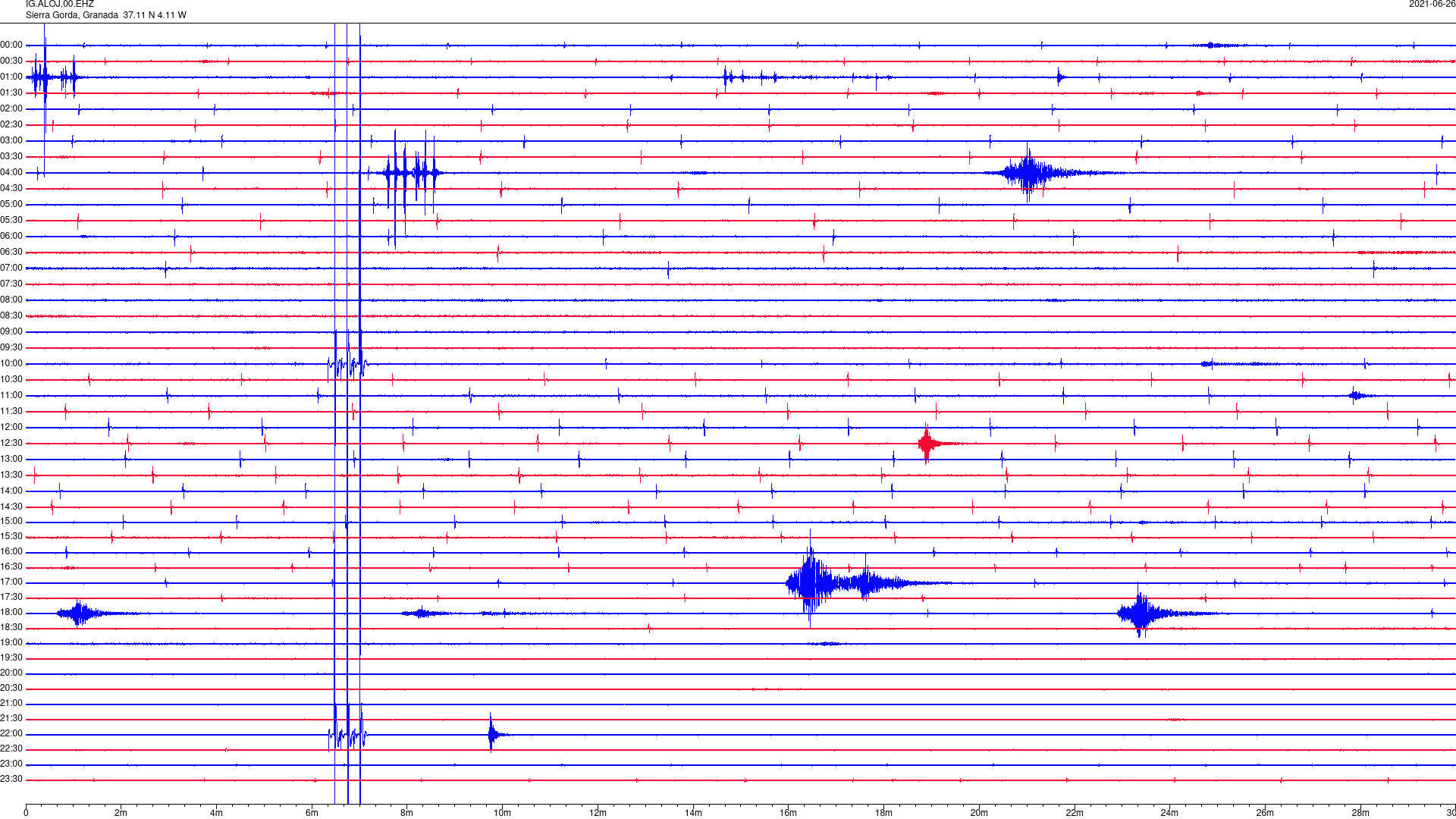Image resolution: width=1456 pixels, height=819 pixels.
Task: Click the 12:30 time label
Action: coord(11,444)
